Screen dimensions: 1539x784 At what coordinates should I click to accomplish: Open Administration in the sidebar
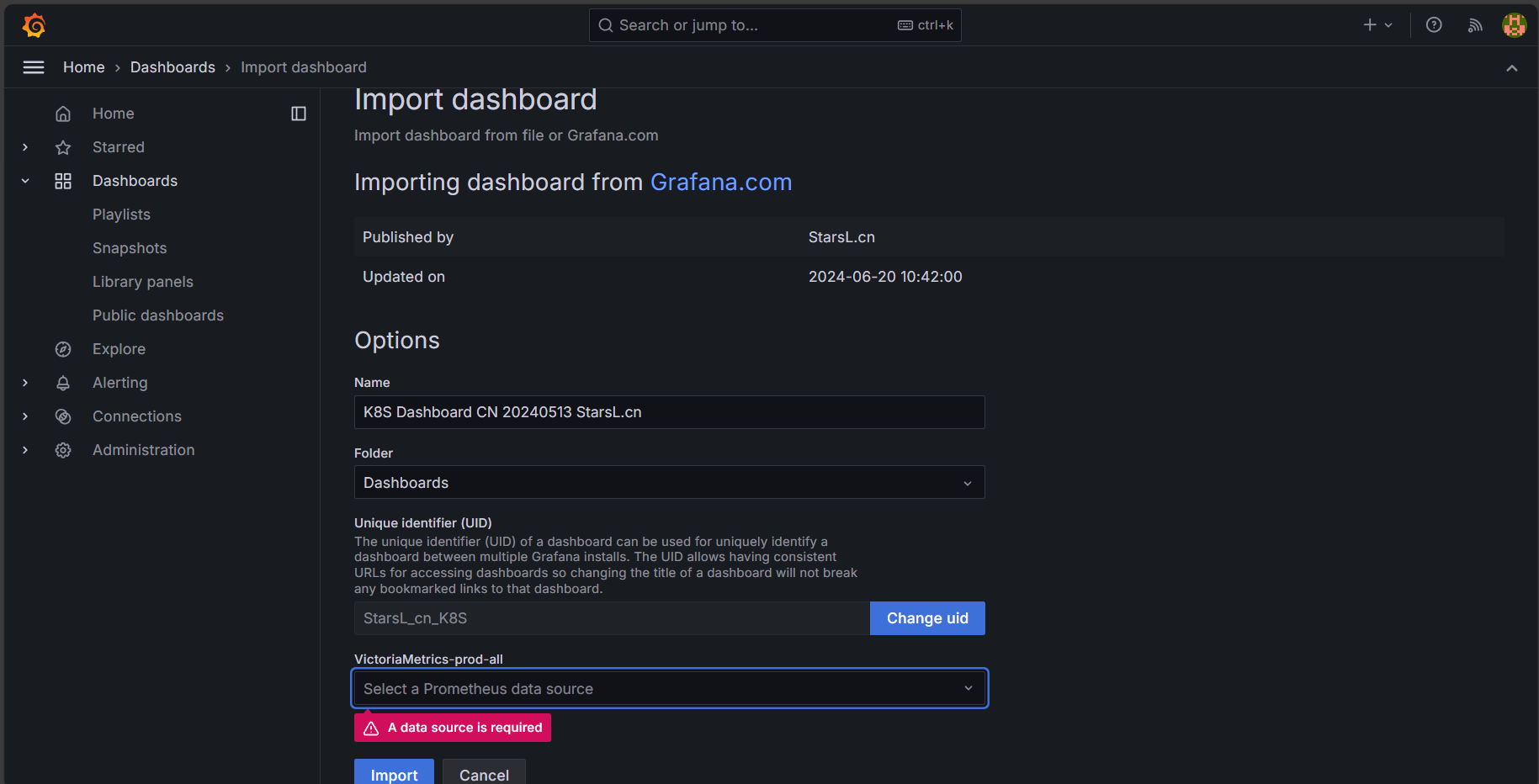pos(144,450)
